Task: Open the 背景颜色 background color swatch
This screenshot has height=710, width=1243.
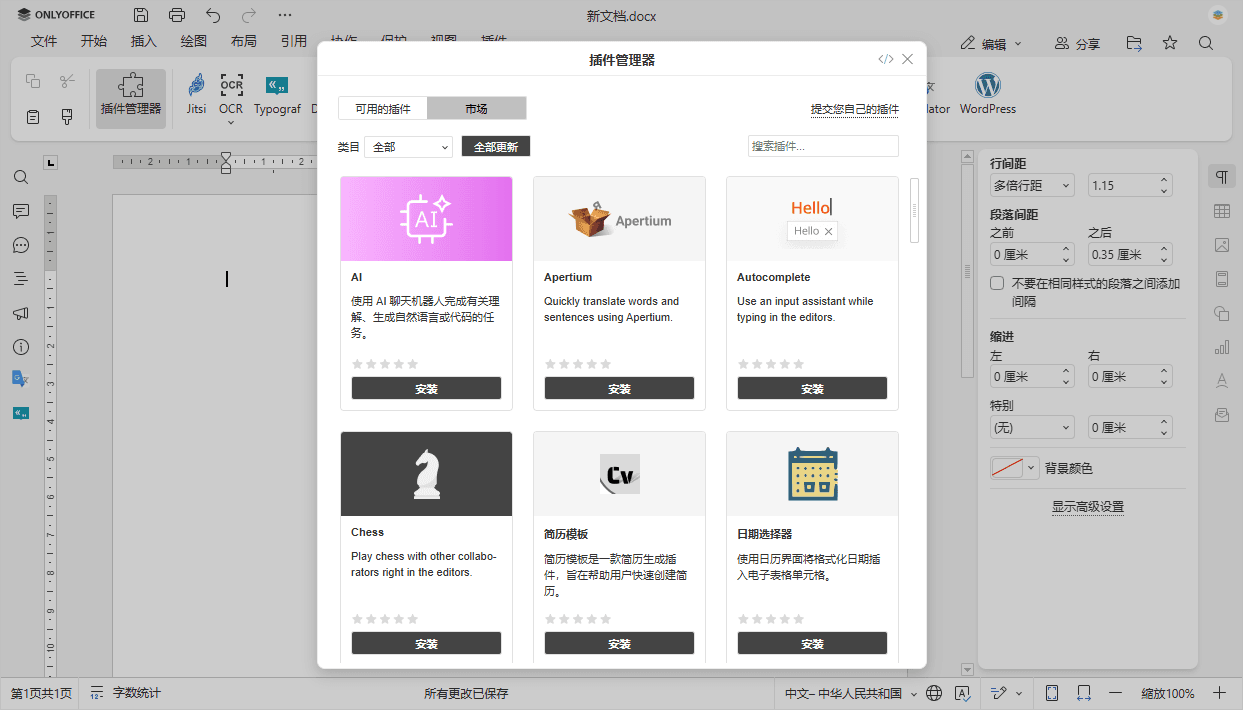Action: [x=1008, y=467]
